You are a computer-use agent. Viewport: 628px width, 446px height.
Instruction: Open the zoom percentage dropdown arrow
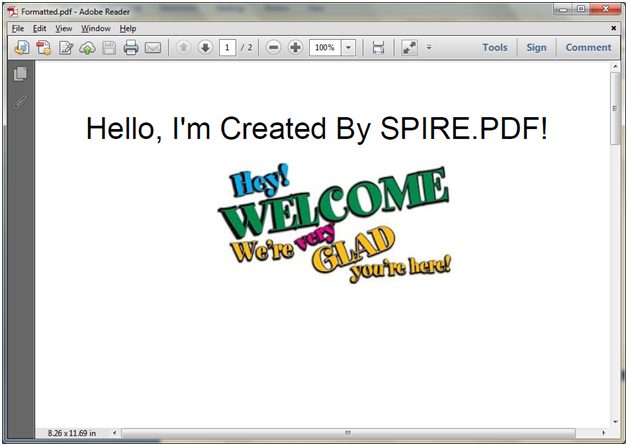point(348,48)
